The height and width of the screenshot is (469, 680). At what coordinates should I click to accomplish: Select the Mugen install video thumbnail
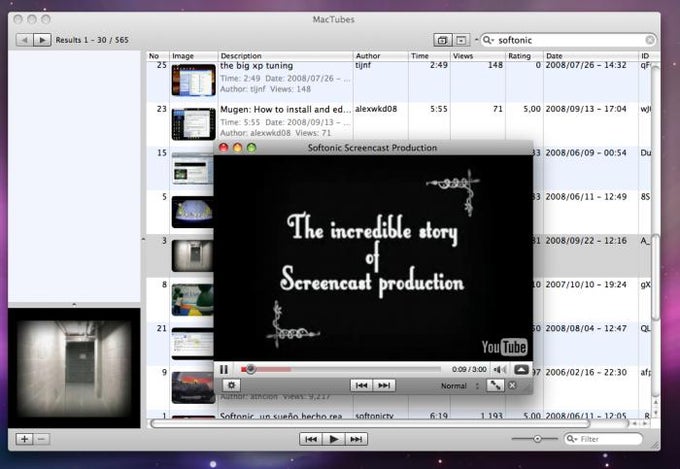(193, 124)
